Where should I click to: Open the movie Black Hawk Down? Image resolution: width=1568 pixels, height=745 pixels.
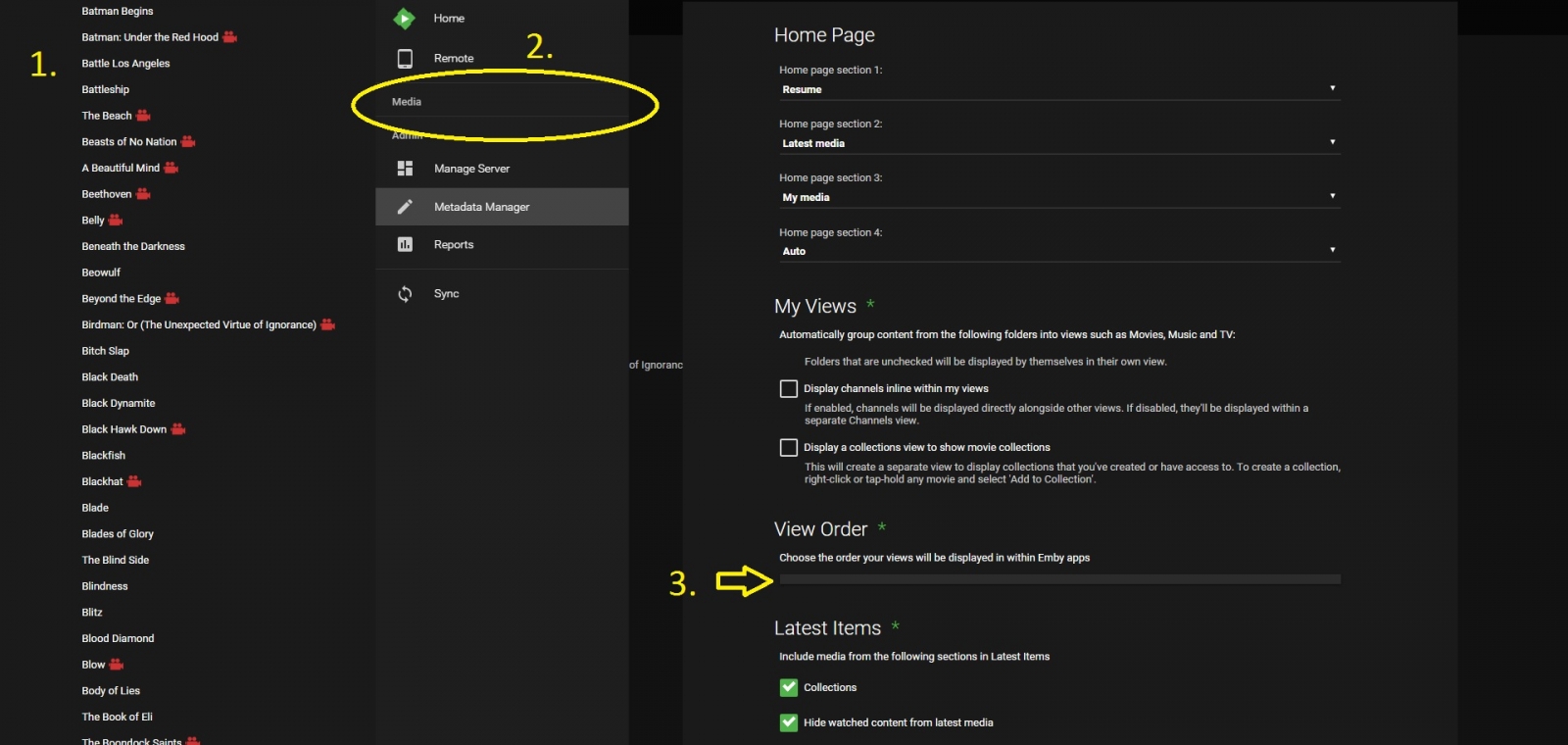123,429
